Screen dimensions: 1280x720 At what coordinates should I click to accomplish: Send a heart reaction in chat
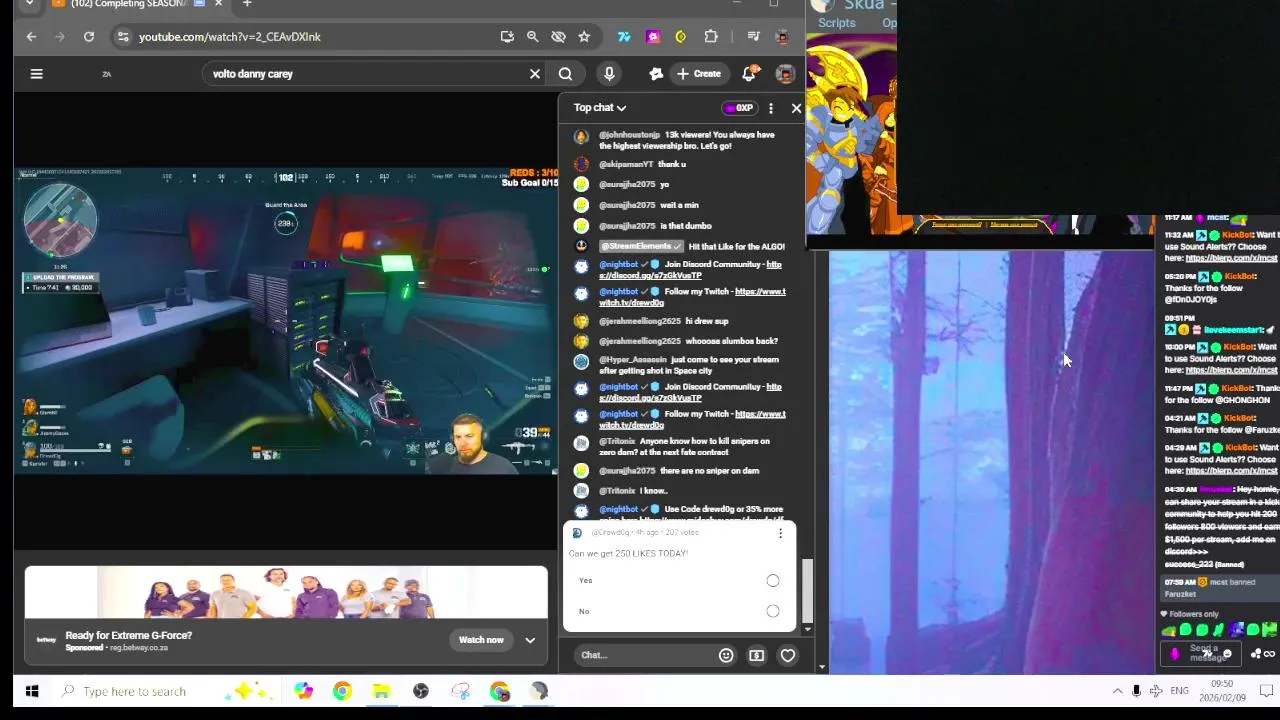[x=788, y=656]
